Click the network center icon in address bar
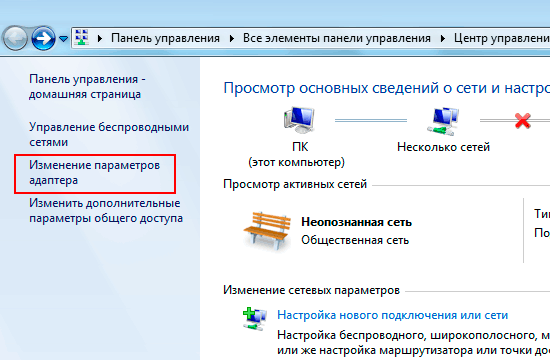The width and height of the screenshot is (550, 360). click(x=82, y=38)
